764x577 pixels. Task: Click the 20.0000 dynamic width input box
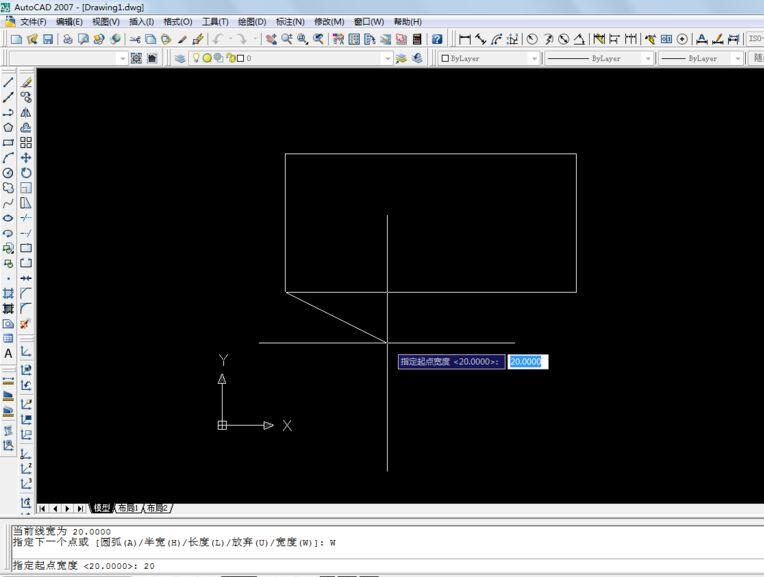(x=528, y=362)
